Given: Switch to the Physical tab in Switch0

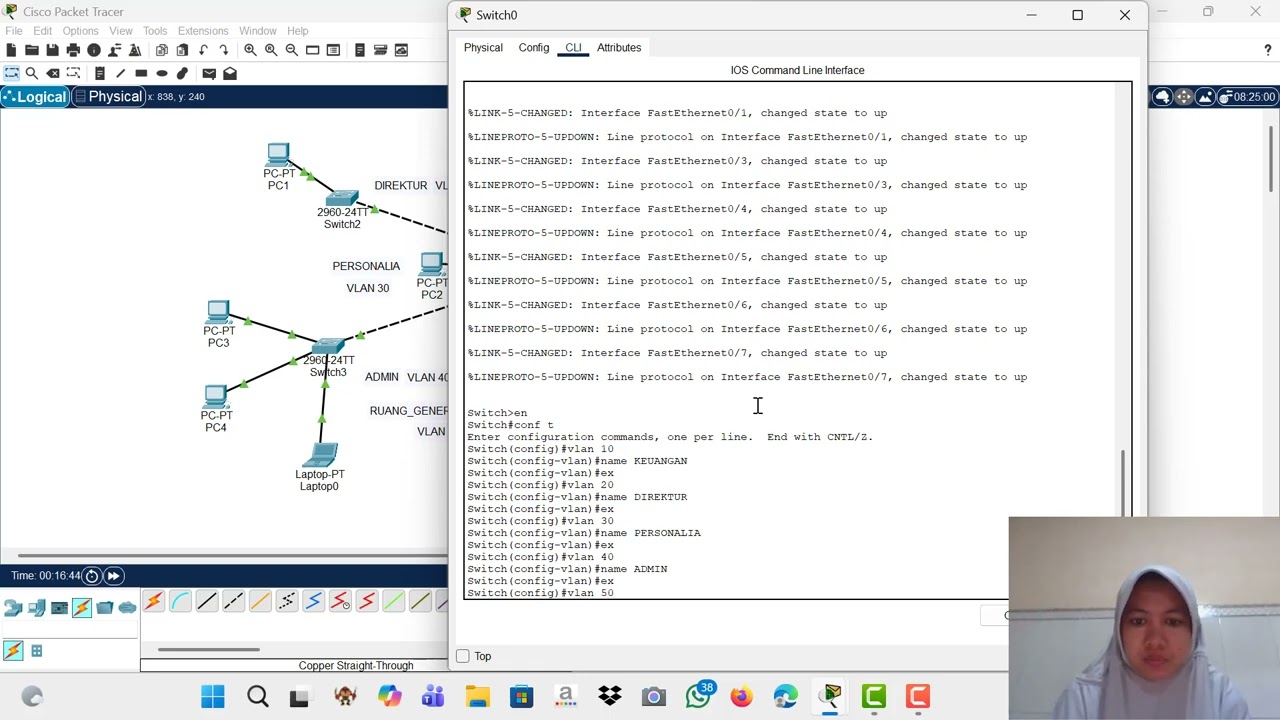Looking at the screenshot, I should 483,47.
